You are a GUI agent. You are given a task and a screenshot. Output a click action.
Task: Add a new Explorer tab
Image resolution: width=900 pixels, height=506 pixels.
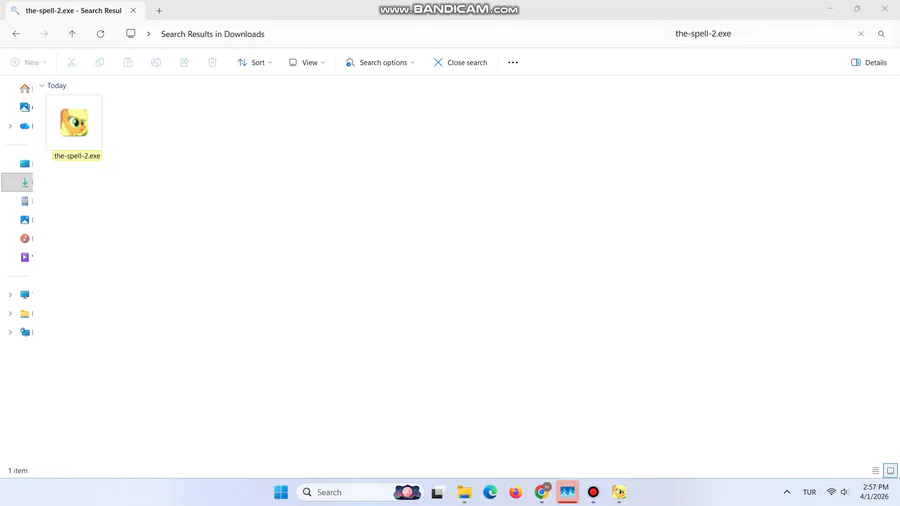(159, 10)
